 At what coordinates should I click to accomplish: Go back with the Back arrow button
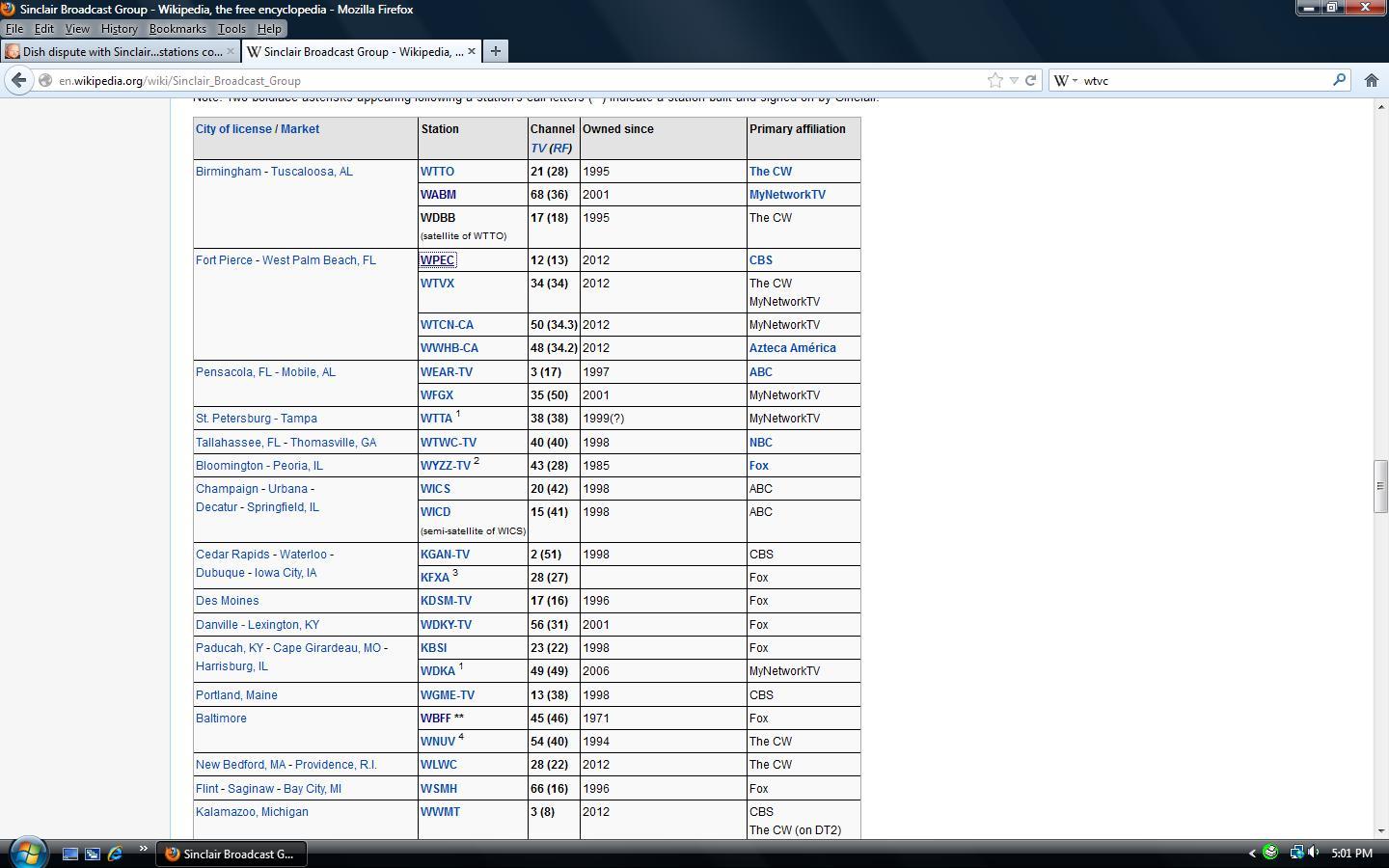18,80
